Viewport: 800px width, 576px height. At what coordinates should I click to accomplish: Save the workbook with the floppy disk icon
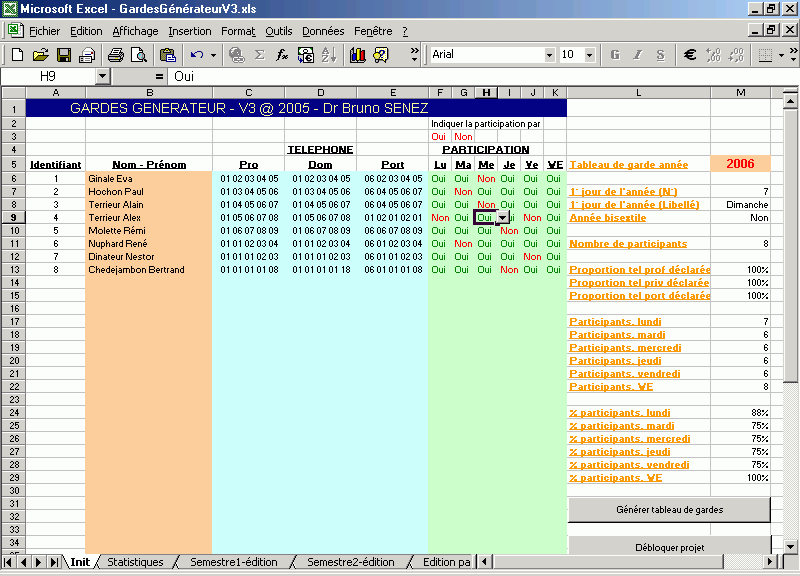point(64,55)
